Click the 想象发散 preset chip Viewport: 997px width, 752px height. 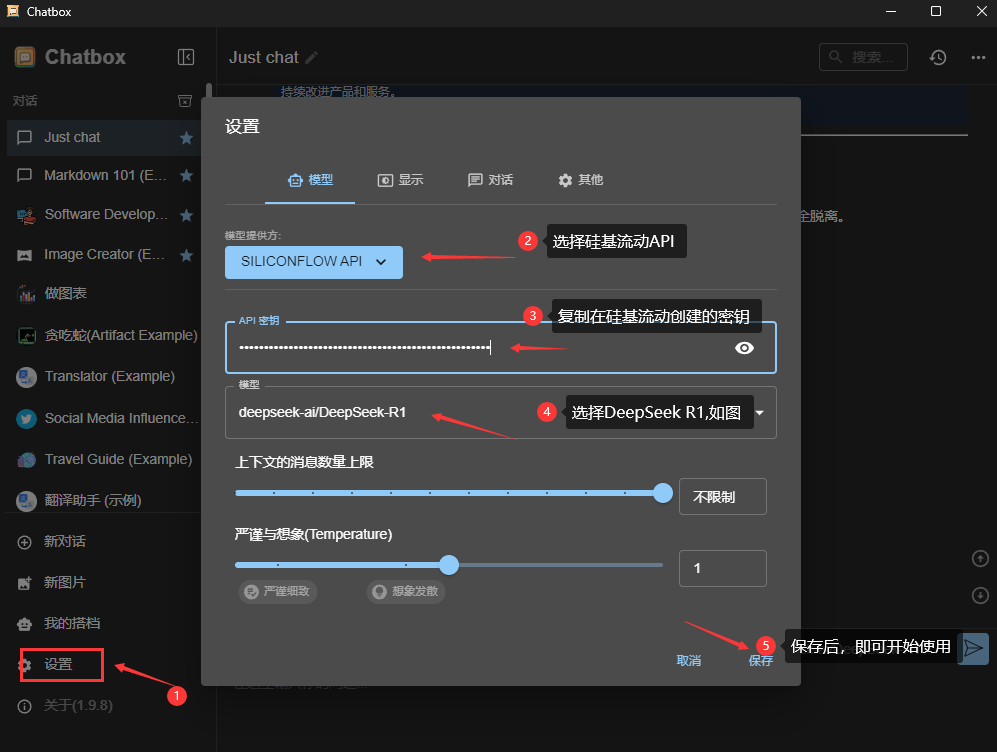(406, 592)
